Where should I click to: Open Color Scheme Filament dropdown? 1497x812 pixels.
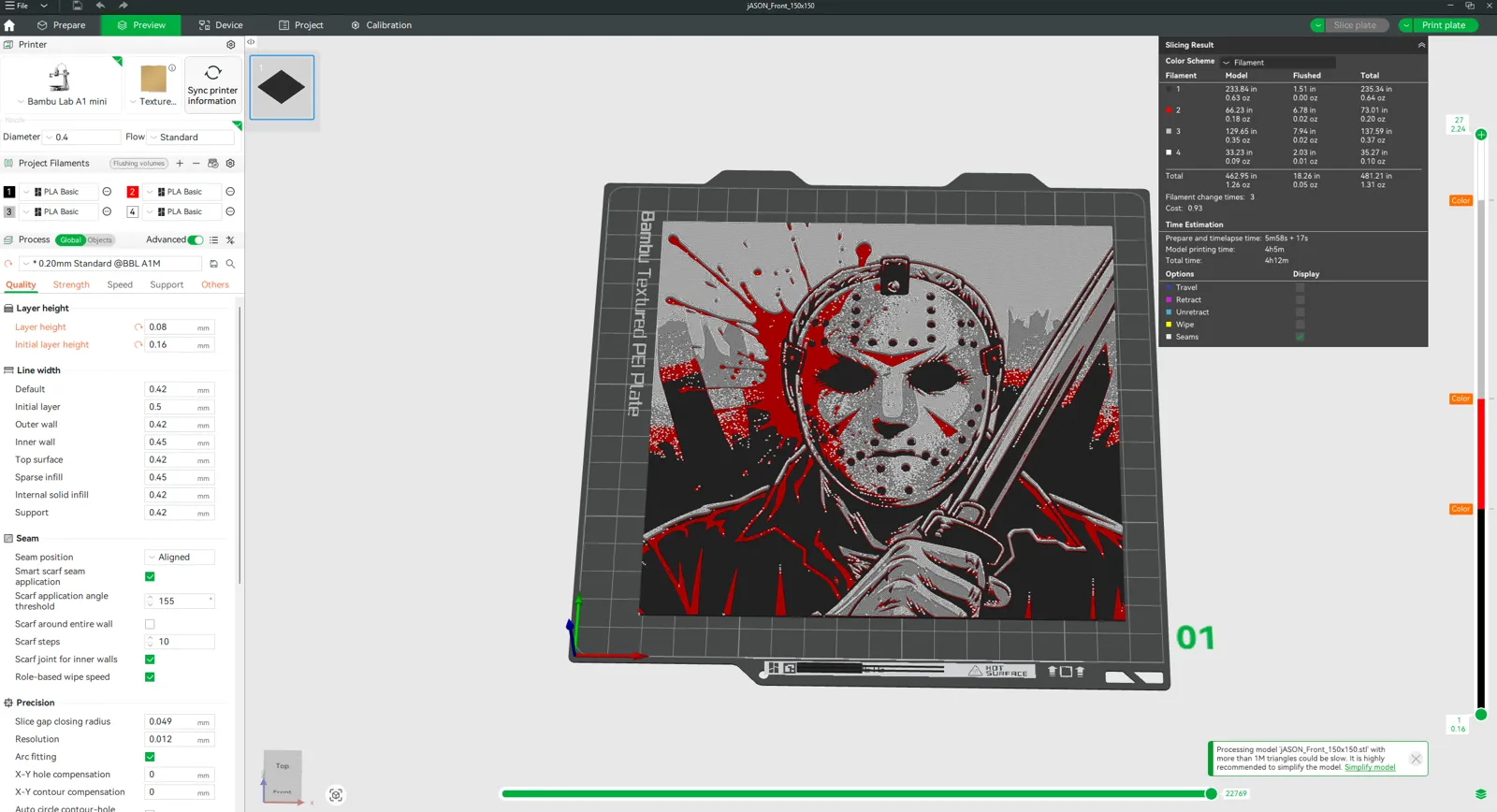[x=1278, y=63]
